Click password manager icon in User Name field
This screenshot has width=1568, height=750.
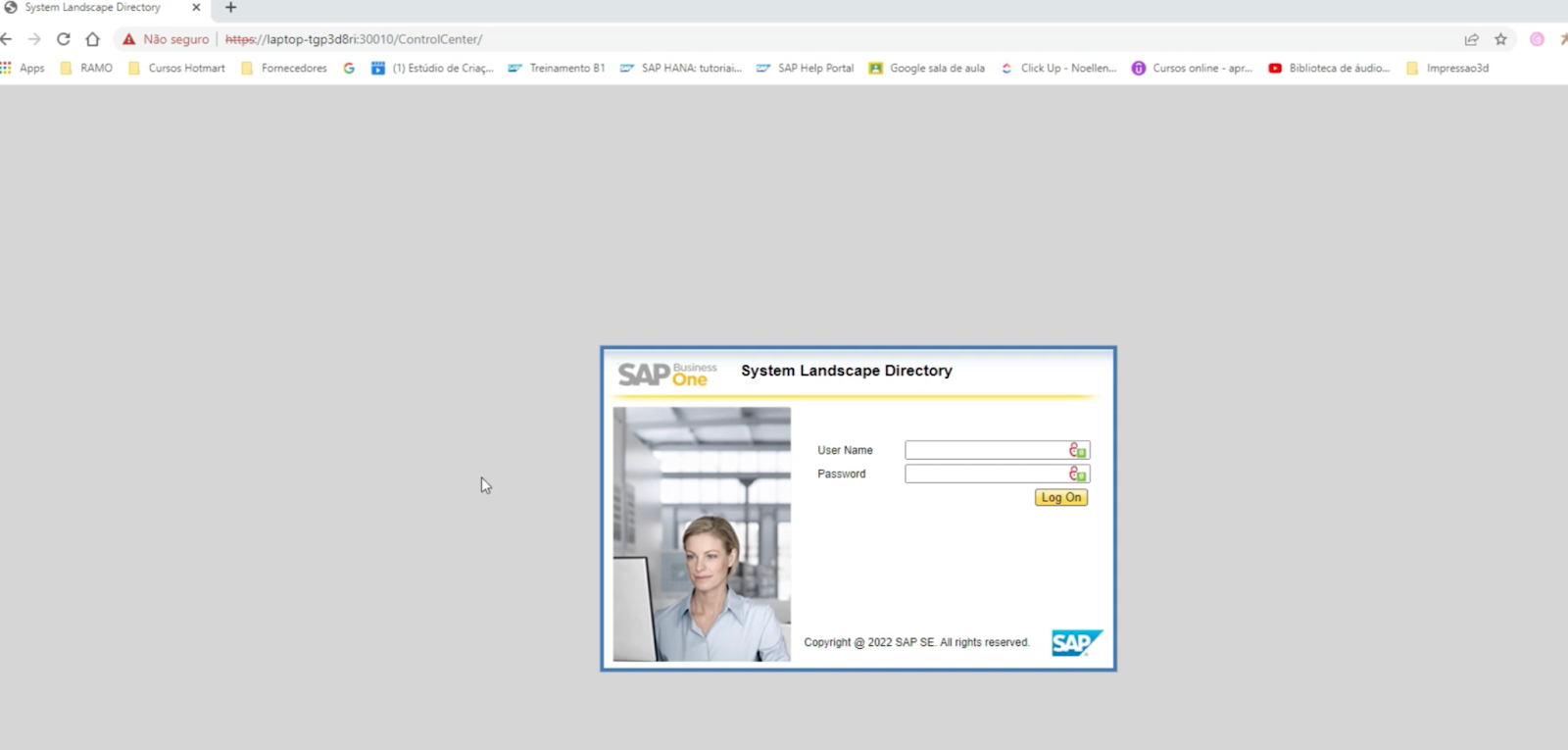click(1077, 450)
